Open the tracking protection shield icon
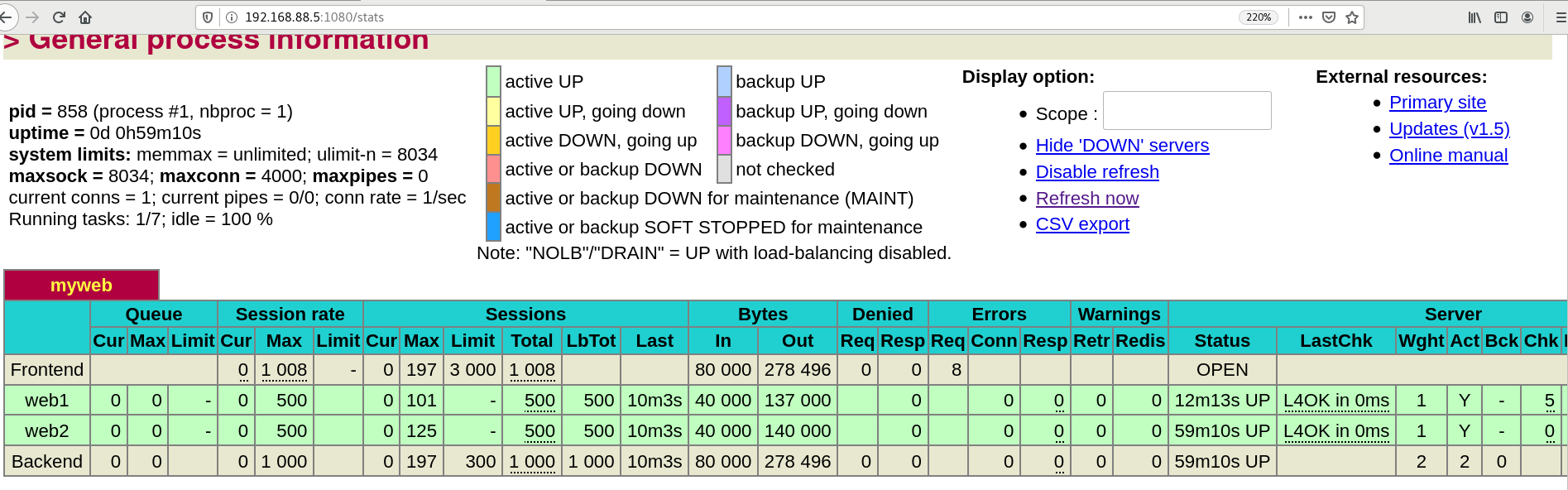This screenshot has width=1568, height=490. pyautogui.click(x=208, y=17)
